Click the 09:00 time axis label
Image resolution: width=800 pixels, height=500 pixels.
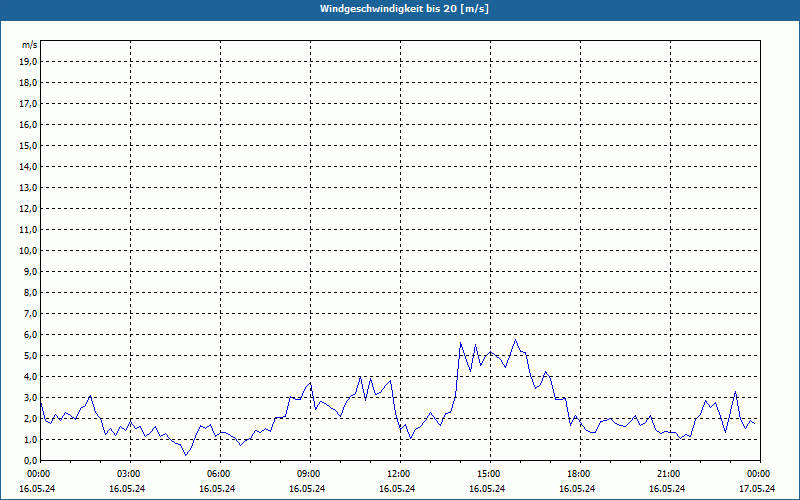(310, 474)
